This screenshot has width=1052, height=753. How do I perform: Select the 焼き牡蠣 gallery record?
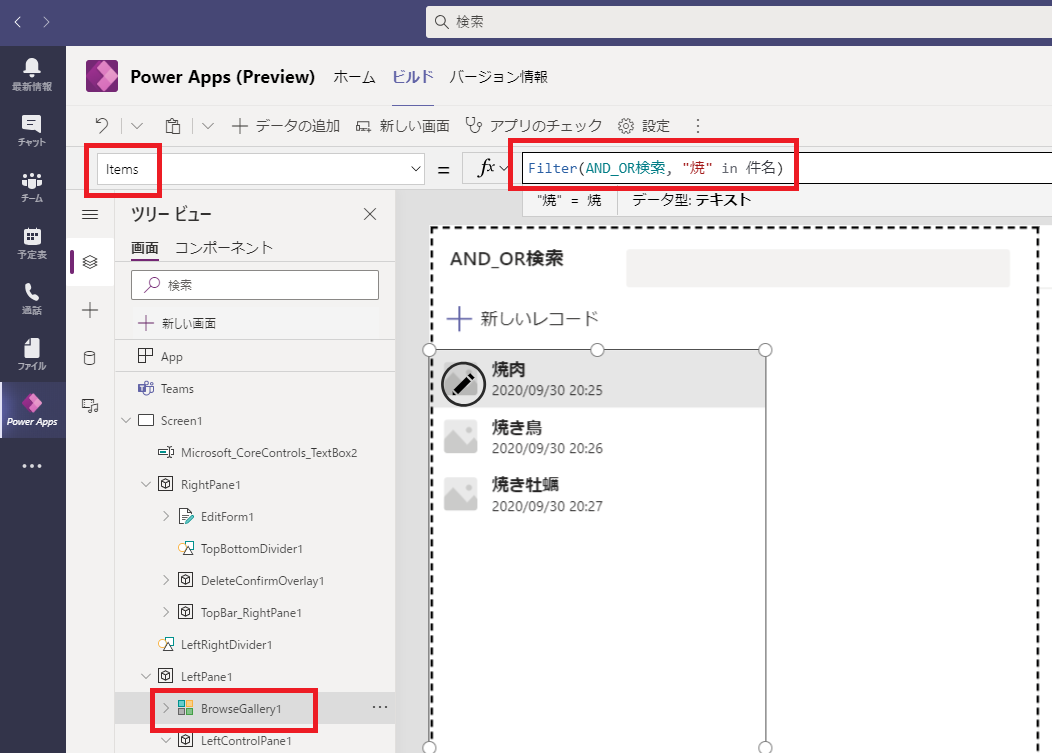click(x=598, y=494)
